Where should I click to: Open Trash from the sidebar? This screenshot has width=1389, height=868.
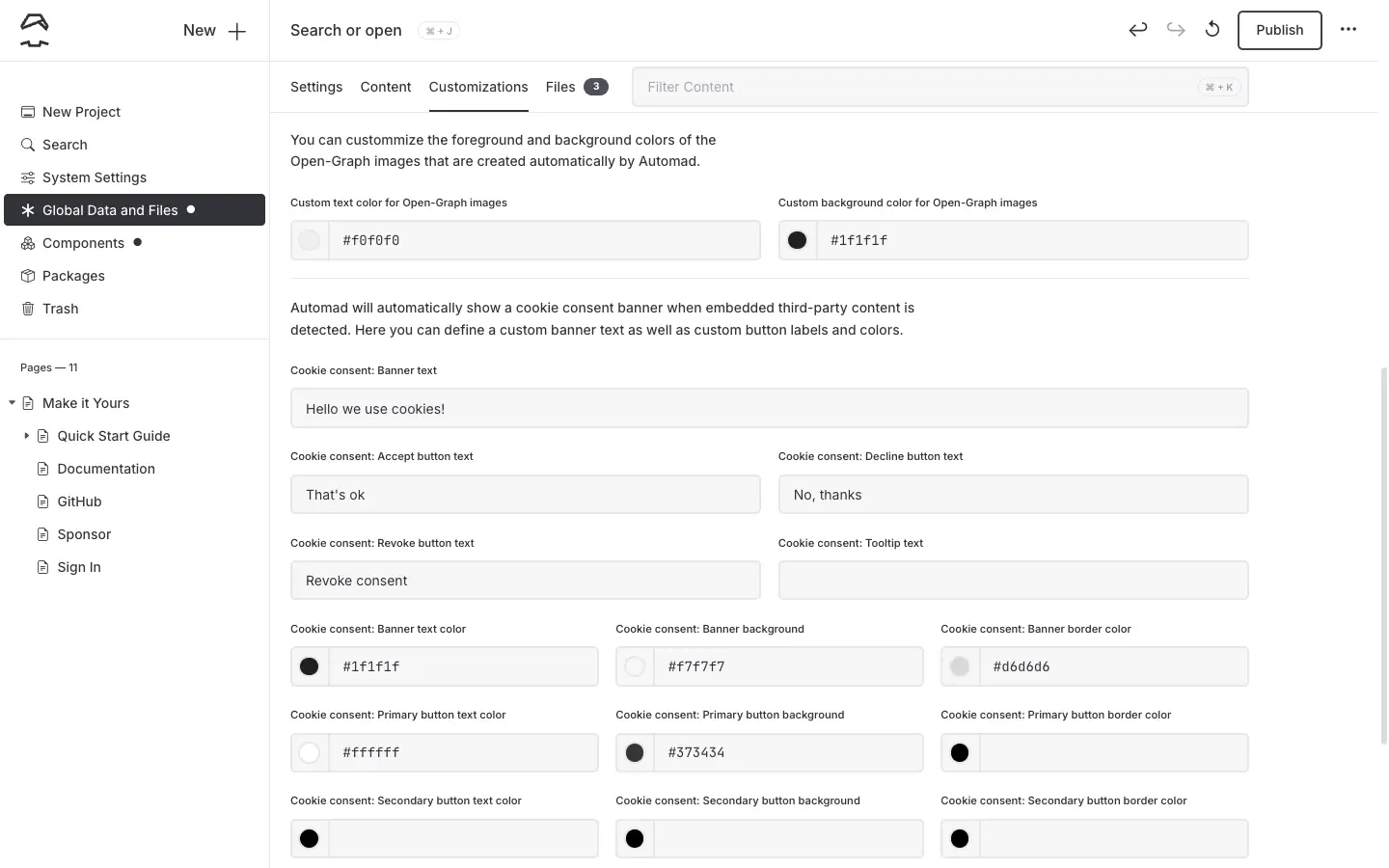[x=60, y=309]
